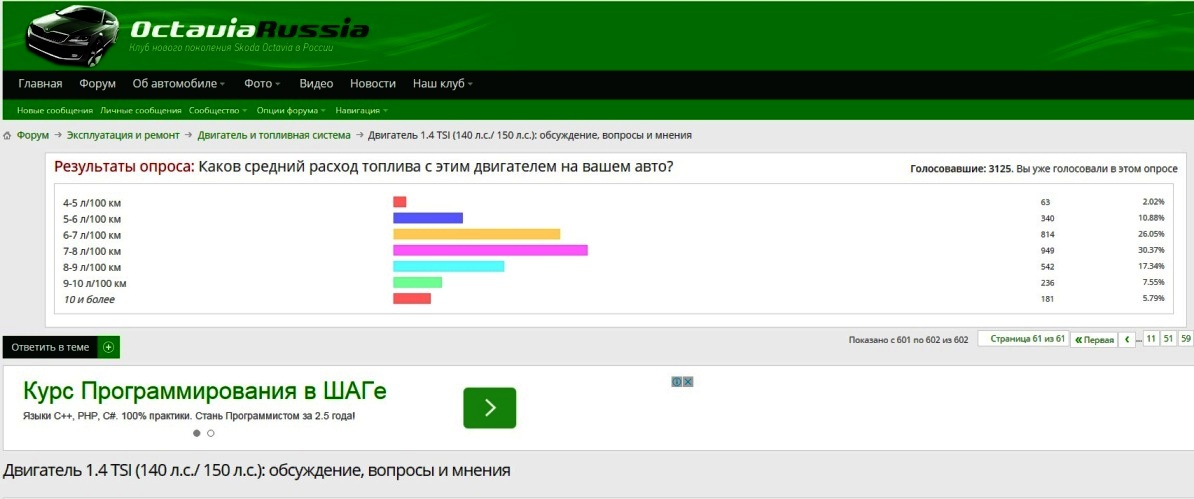This screenshot has width=1194, height=499.
Task: Click the 5-6 л/100 км poll option label
Action: pyautogui.click(x=92, y=219)
